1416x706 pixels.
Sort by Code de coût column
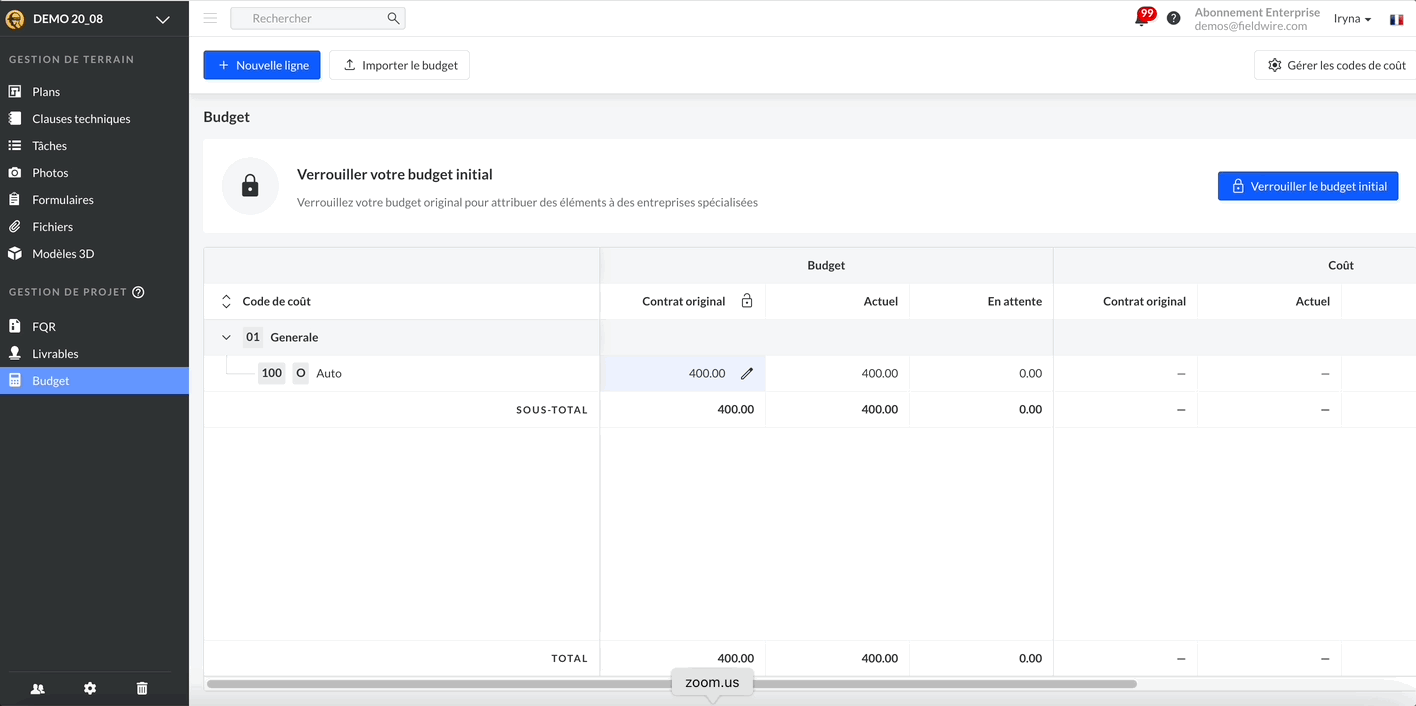226,301
